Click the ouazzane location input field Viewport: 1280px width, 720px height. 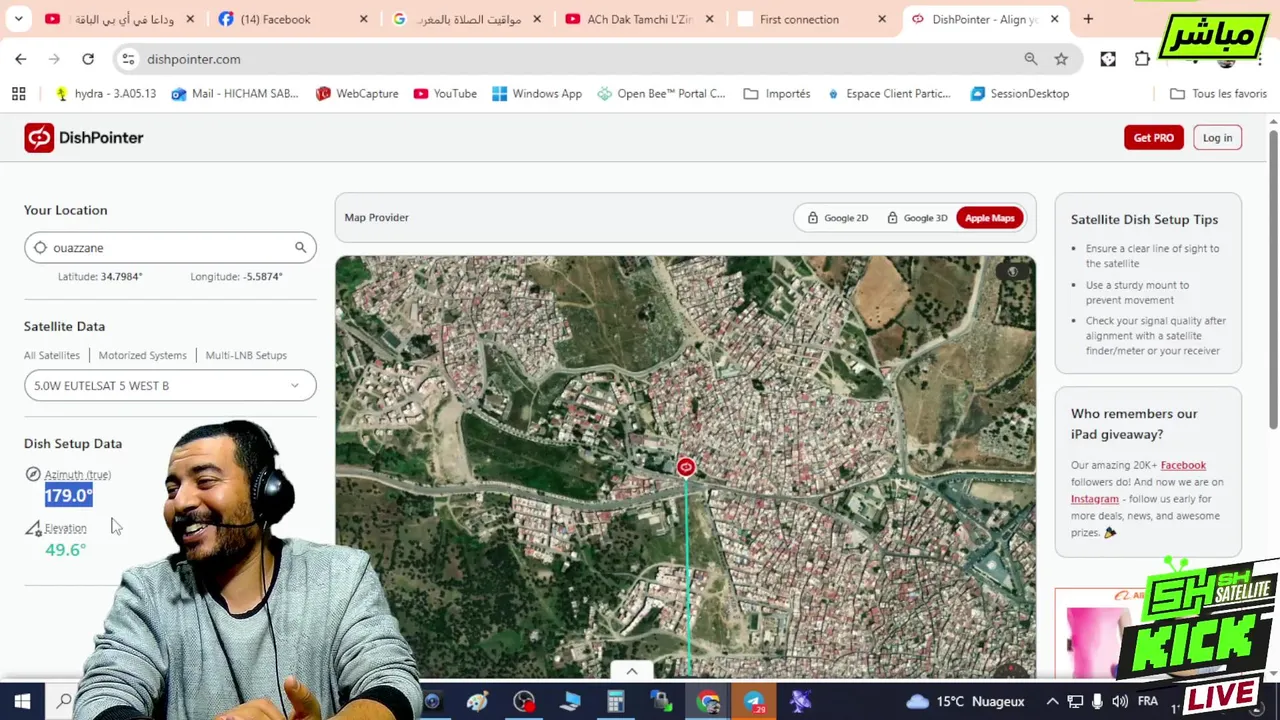pyautogui.click(x=170, y=247)
